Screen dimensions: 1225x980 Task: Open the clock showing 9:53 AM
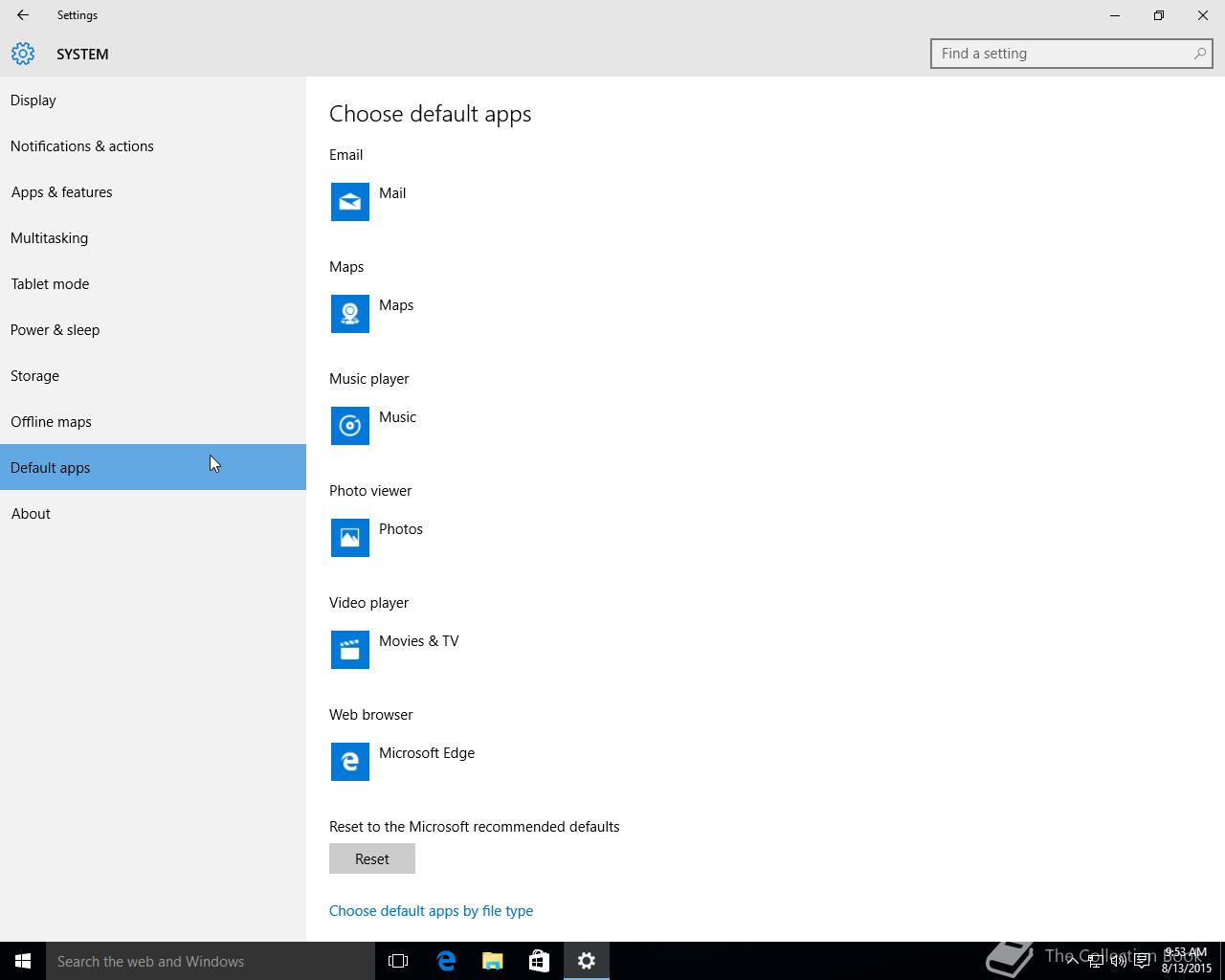coord(1187,961)
